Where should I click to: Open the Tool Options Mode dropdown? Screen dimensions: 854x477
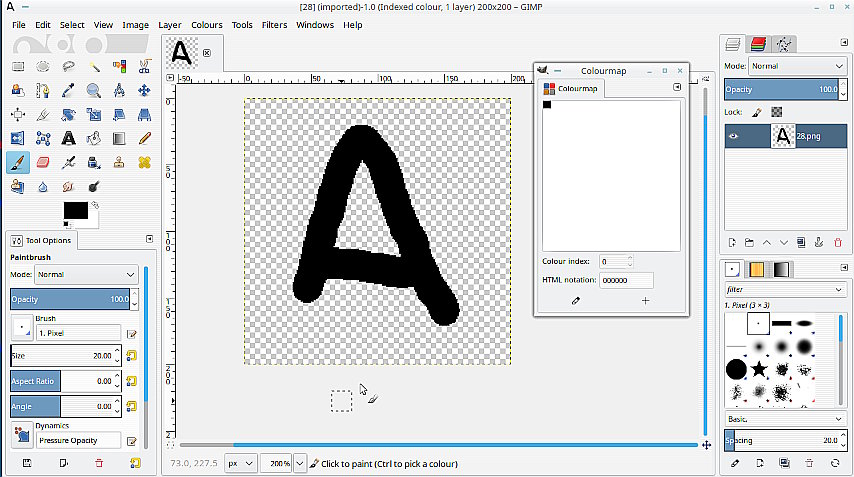click(x=86, y=274)
